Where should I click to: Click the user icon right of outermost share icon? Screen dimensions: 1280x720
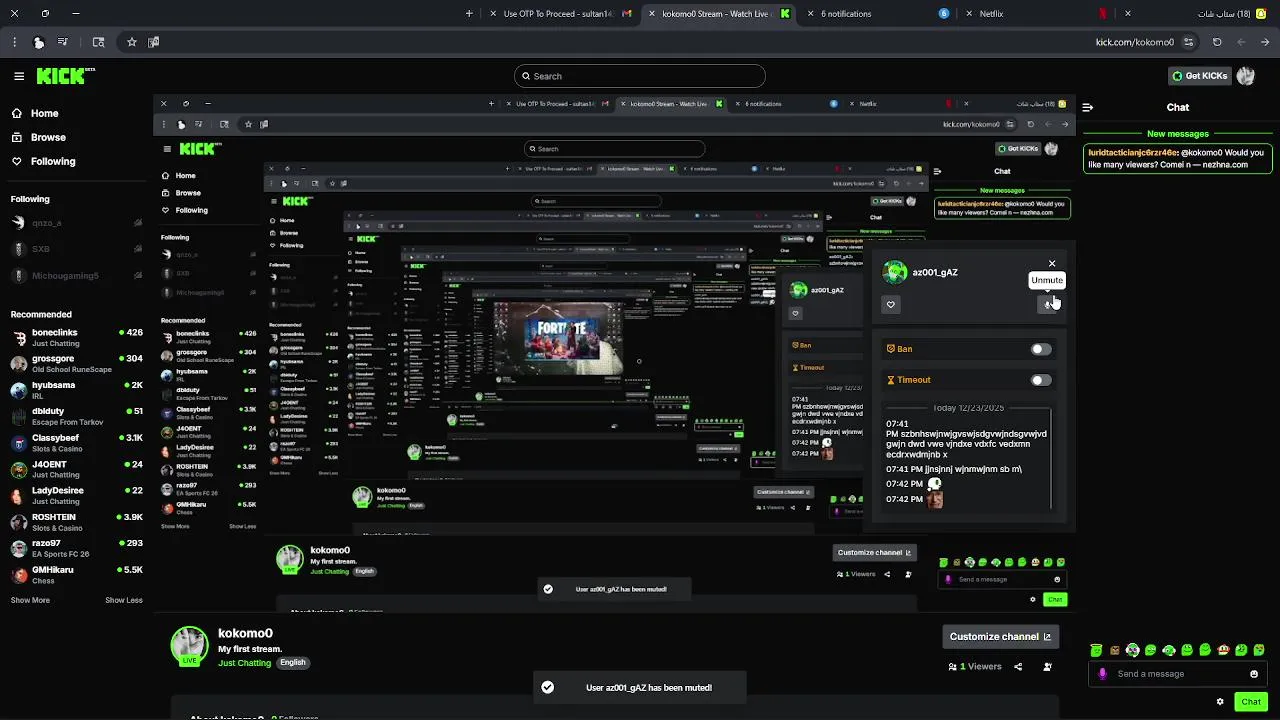pyautogui.click(x=1047, y=667)
